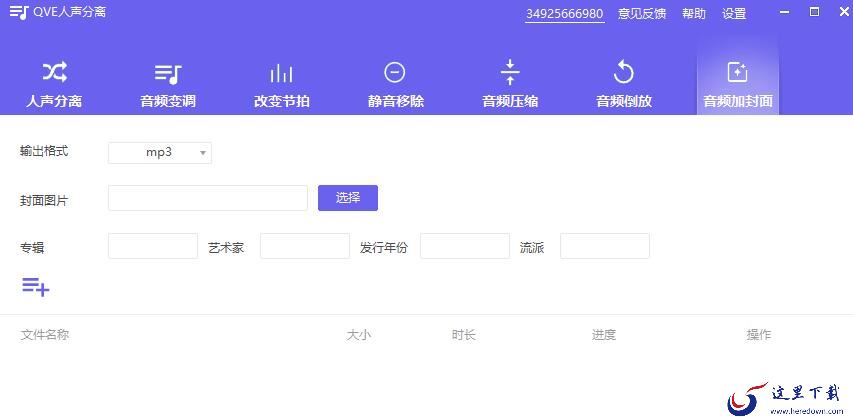
Task: Open 意见反馈 feedback link
Action: coord(642,14)
